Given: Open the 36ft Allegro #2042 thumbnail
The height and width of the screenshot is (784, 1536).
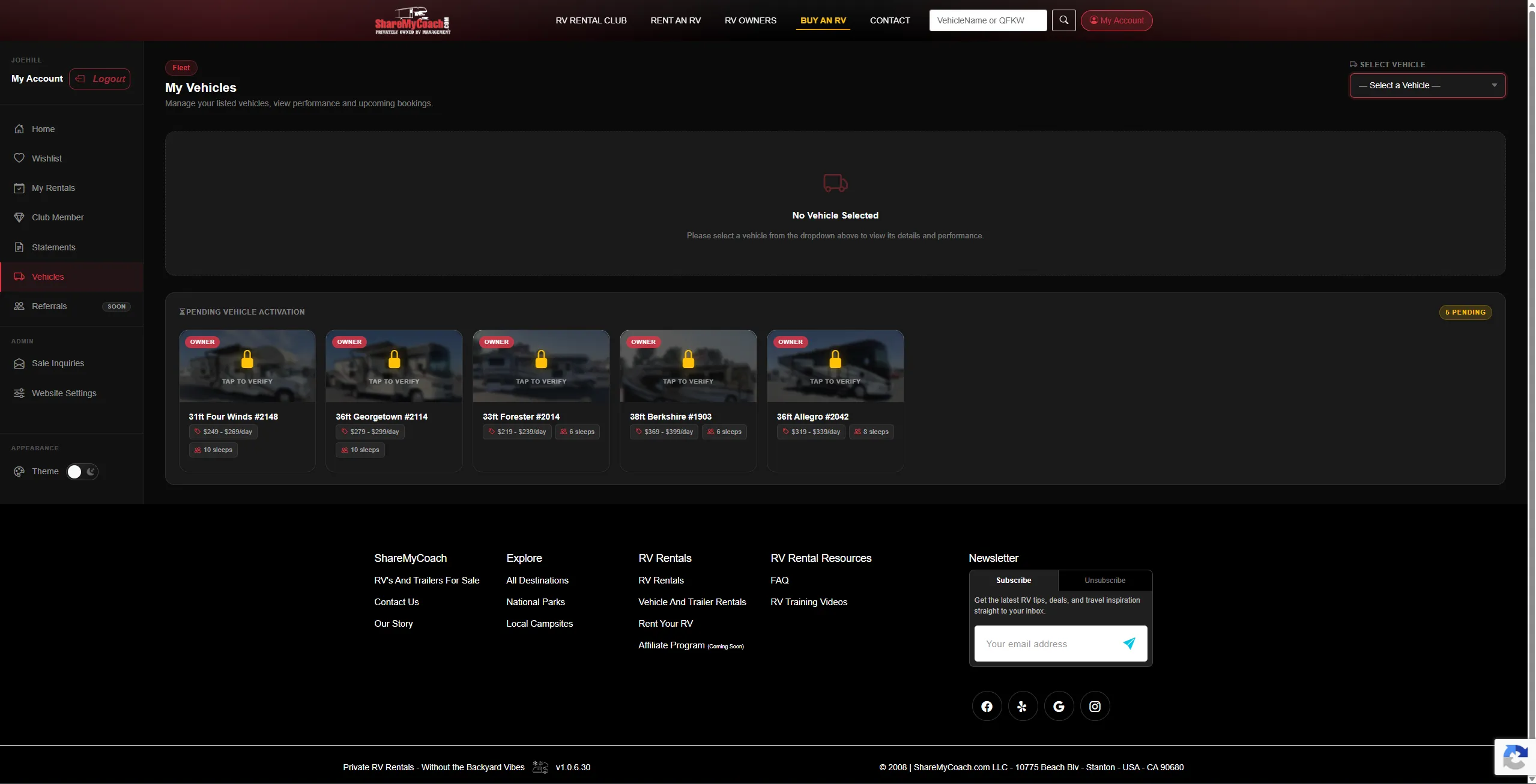Looking at the screenshot, I should (835, 366).
